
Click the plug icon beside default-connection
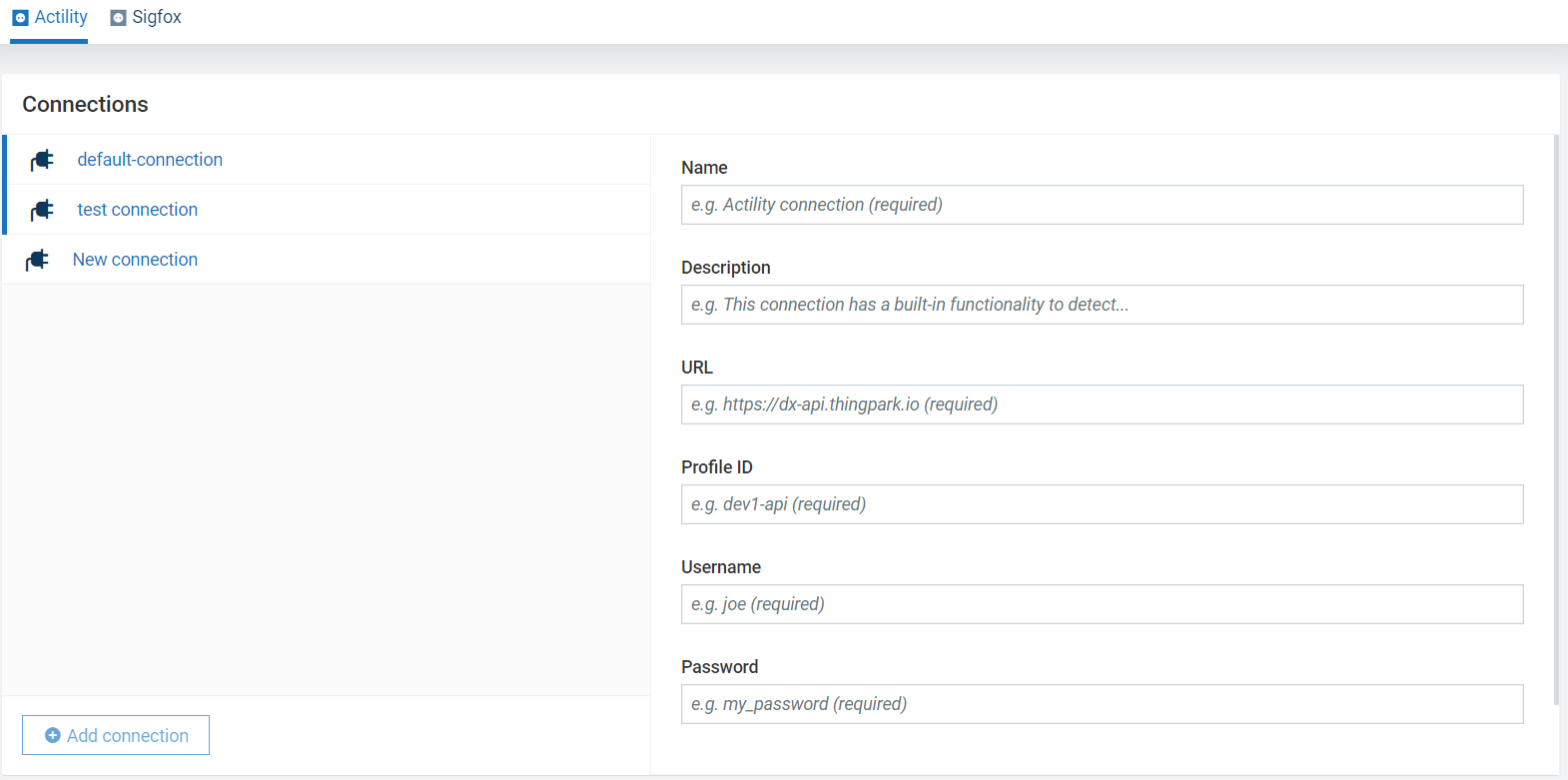42,160
